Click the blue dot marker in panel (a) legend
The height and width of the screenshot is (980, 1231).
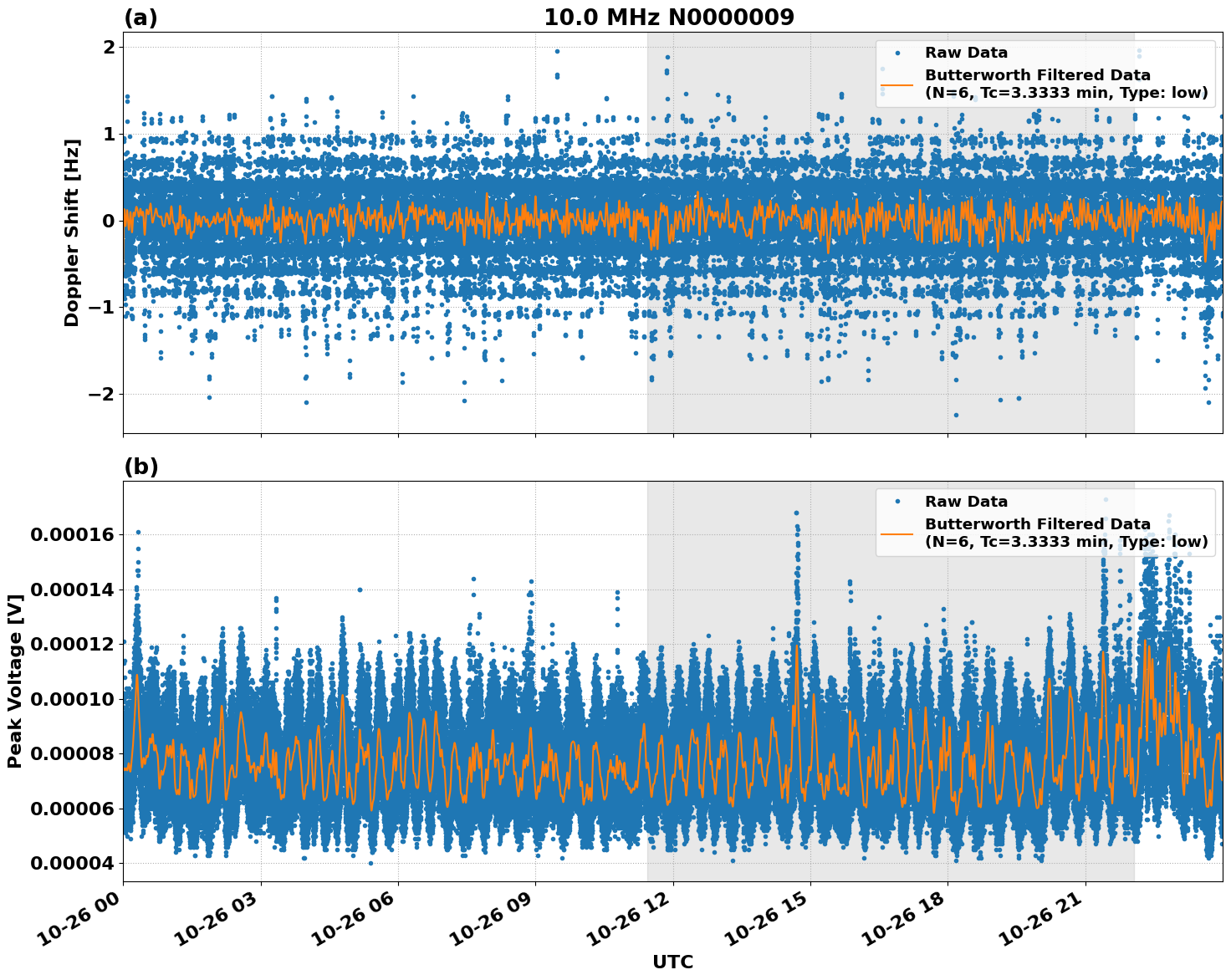[897, 53]
